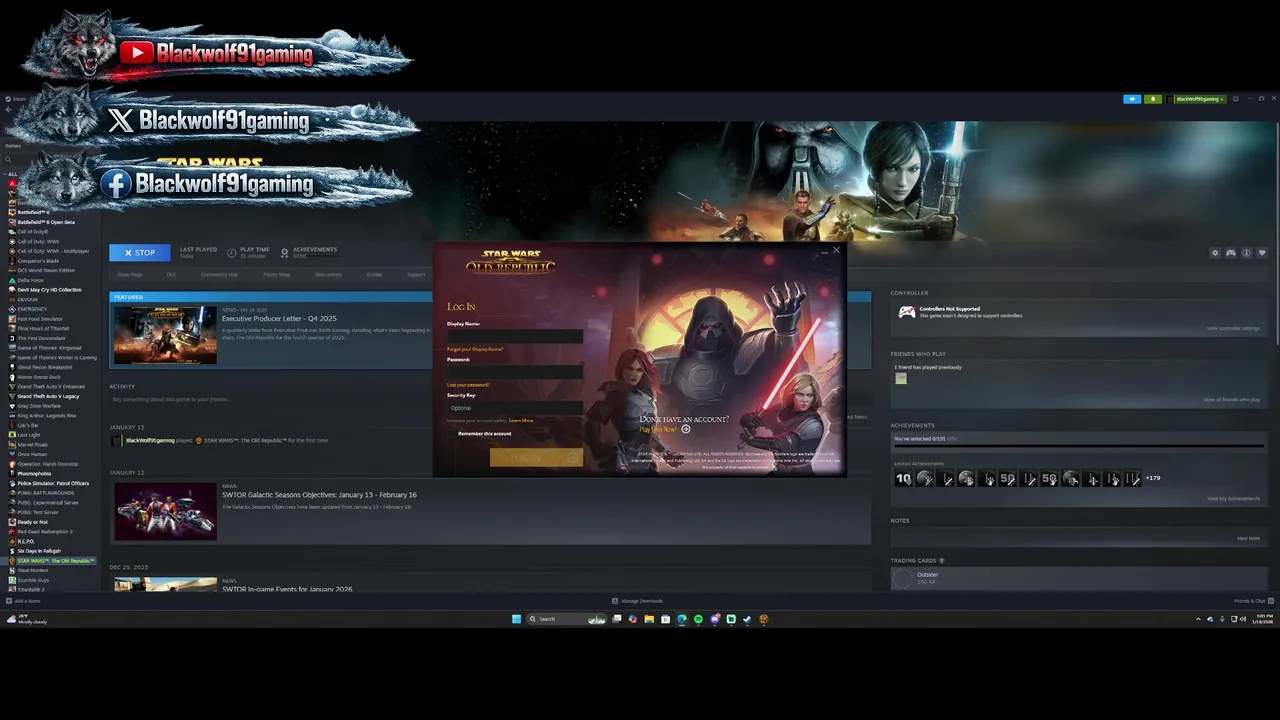Click the +179 more achievements count
The height and width of the screenshot is (720, 1280).
coord(1153,478)
